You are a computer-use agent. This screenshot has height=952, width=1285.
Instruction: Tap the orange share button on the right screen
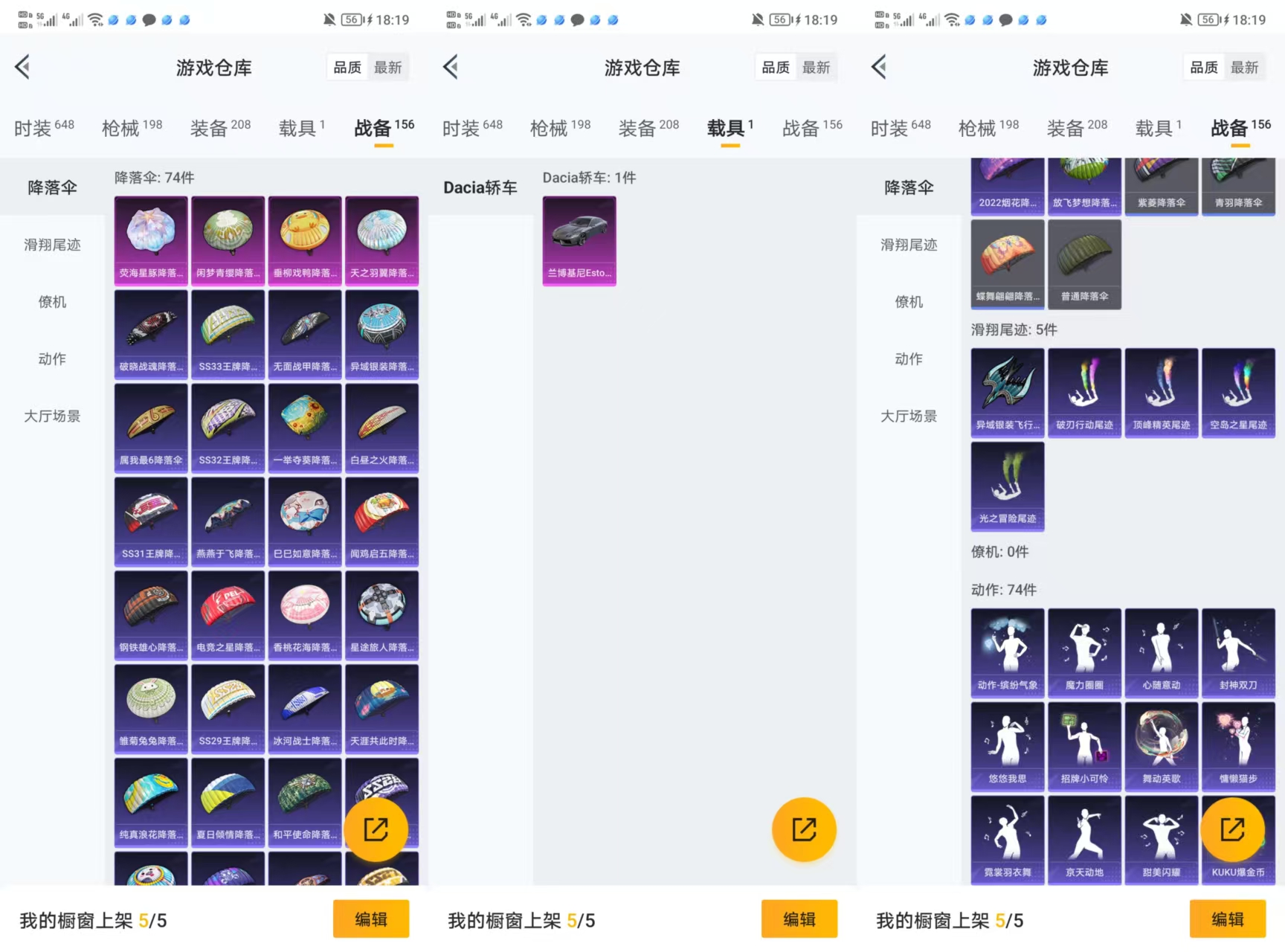click(1232, 829)
